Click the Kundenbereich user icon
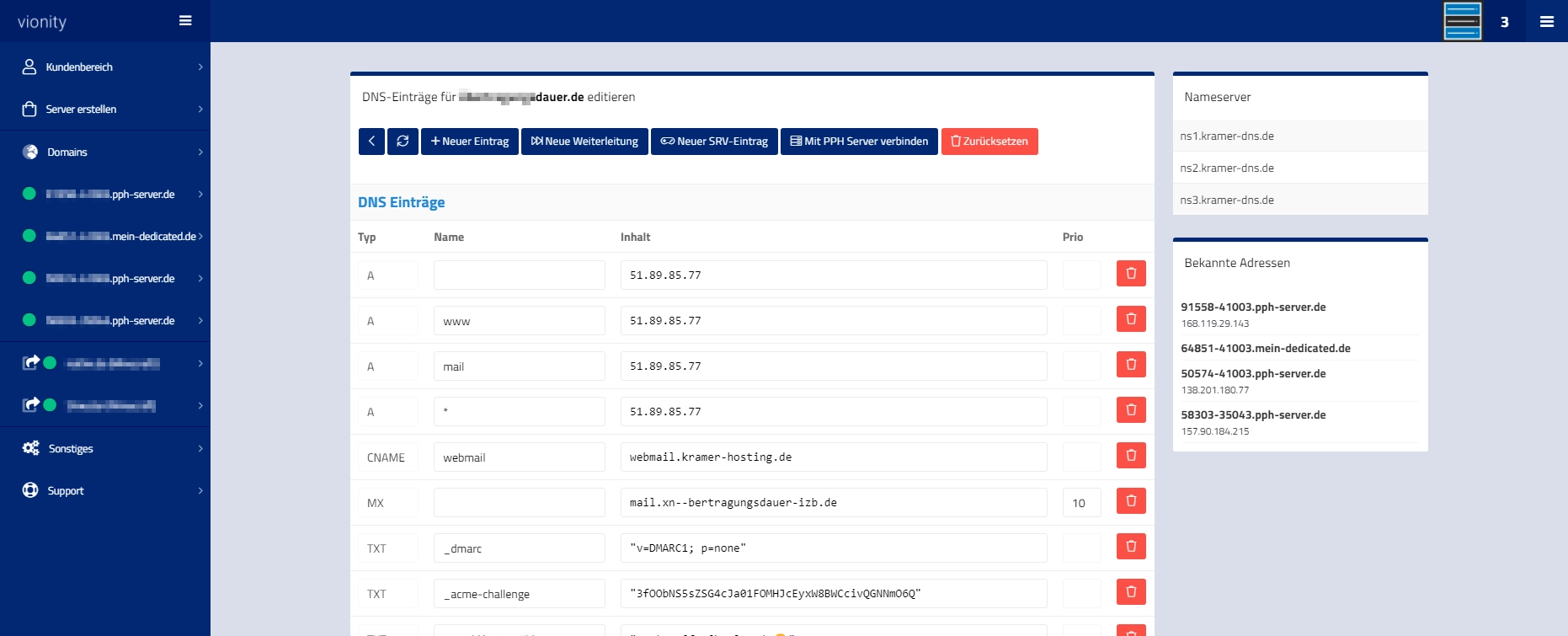The width and height of the screenshot is (1568, 636). point(29,67)
